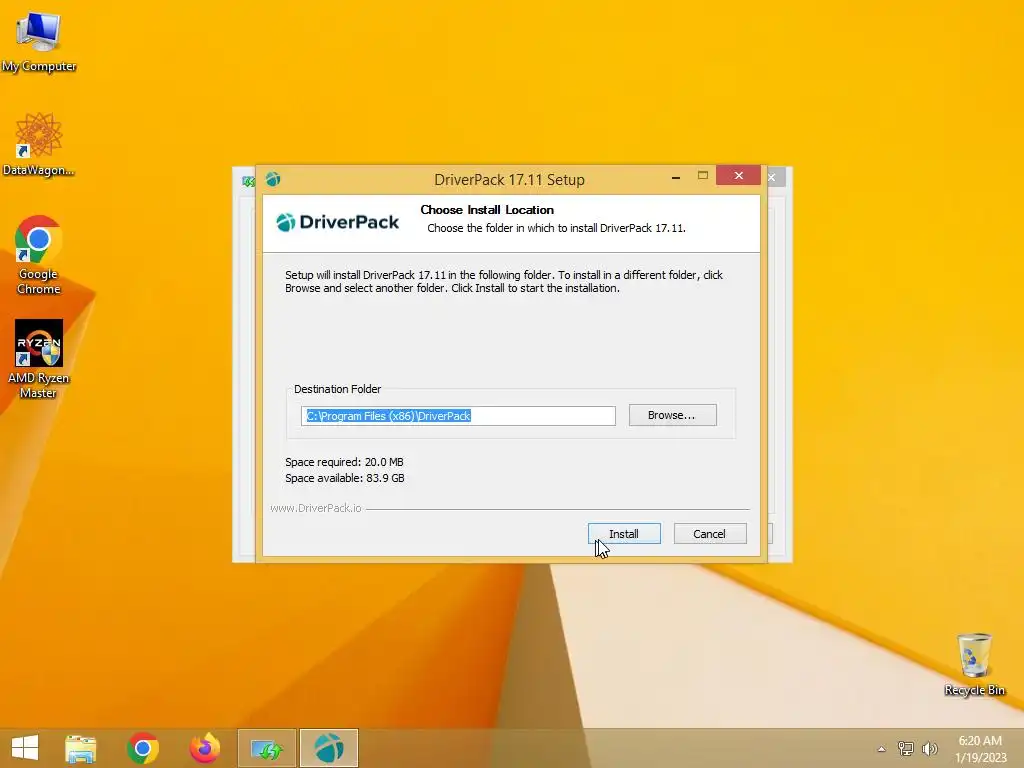This screenshot has height=768, width=1024.
Task: Click the 'Choose Install Location' heading
Action: click(x=487, y=210)
